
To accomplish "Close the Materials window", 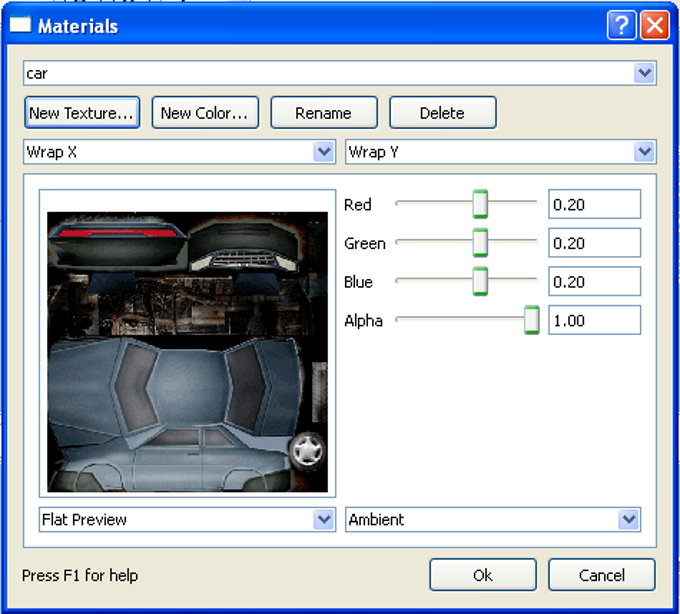I will [655, 26].
